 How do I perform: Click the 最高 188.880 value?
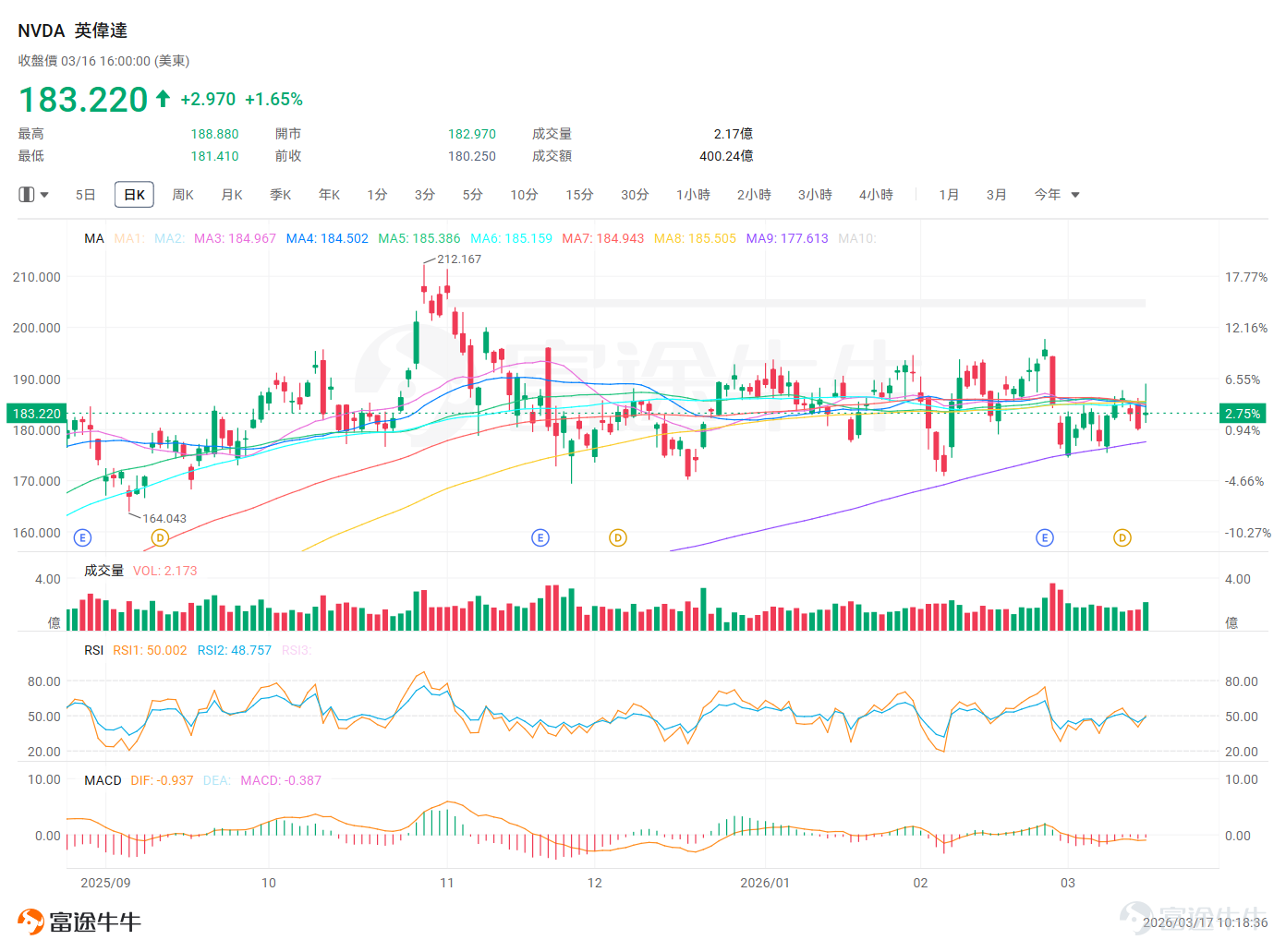coord(214,134)
